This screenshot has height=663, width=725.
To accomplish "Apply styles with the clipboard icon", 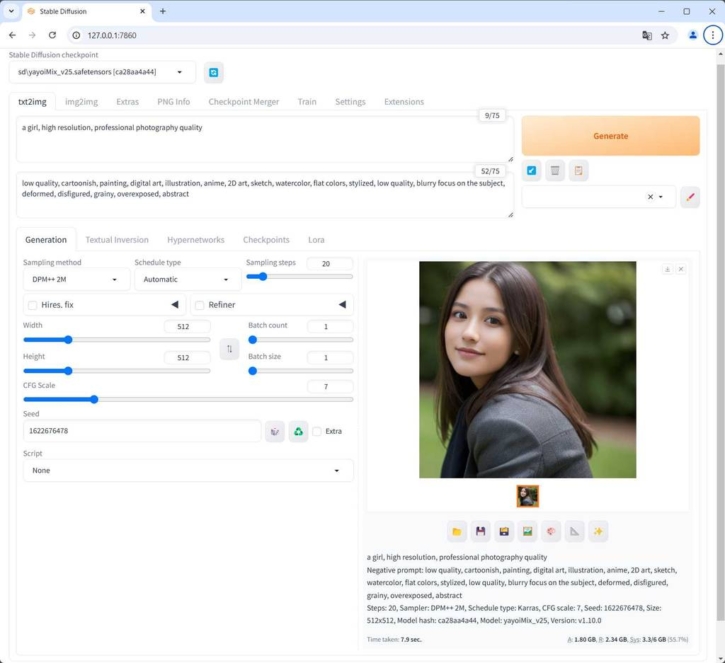I will tap(579, 171).
